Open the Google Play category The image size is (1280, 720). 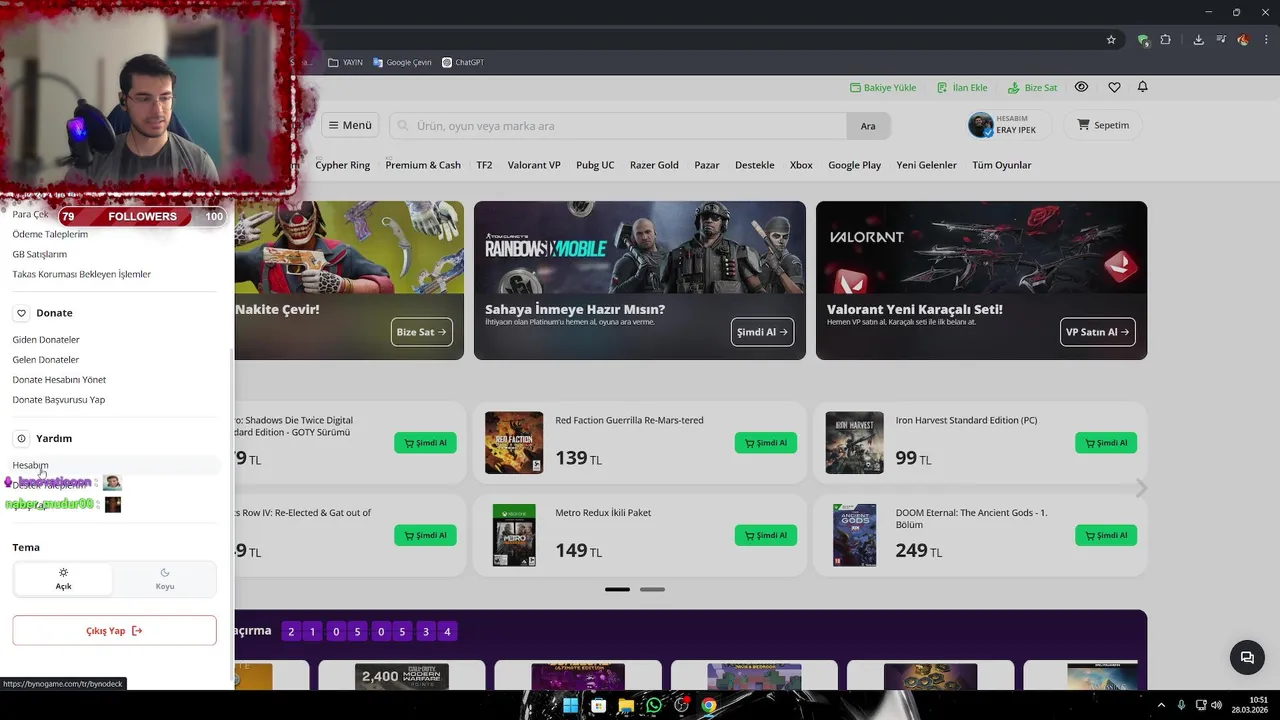coord(854,165)
